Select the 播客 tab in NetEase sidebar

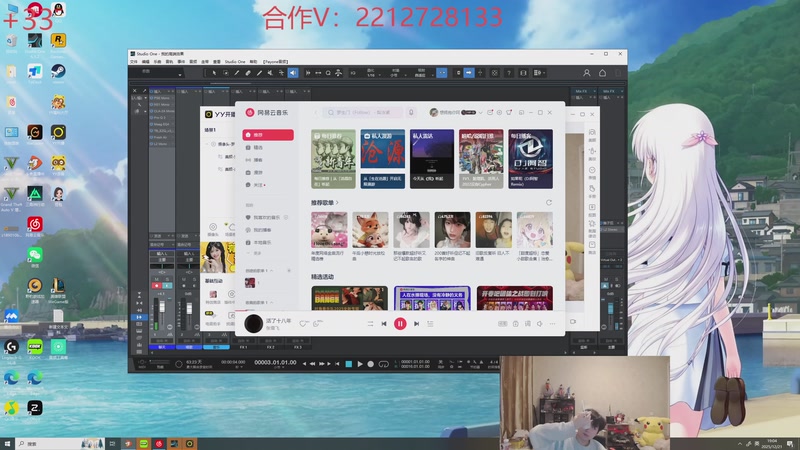click(268, 160)
